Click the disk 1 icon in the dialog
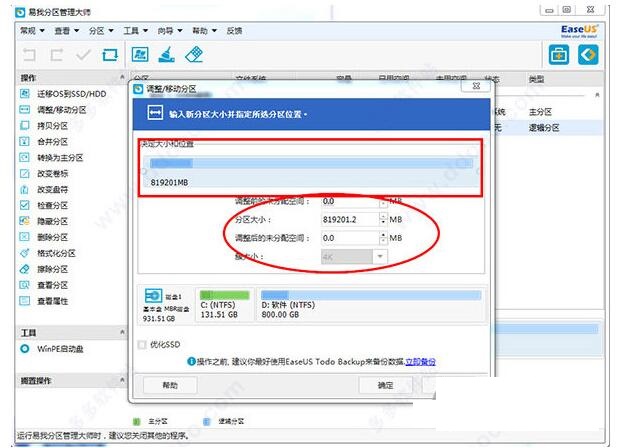Viewport: 628px width, 448px height. coord(153,296)
